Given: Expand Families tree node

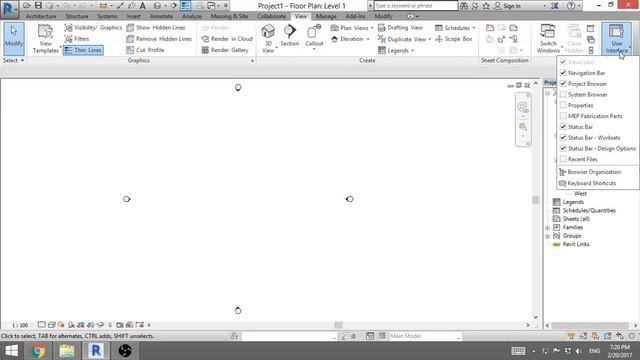Looking at the screenshot, I should point(548,227).
